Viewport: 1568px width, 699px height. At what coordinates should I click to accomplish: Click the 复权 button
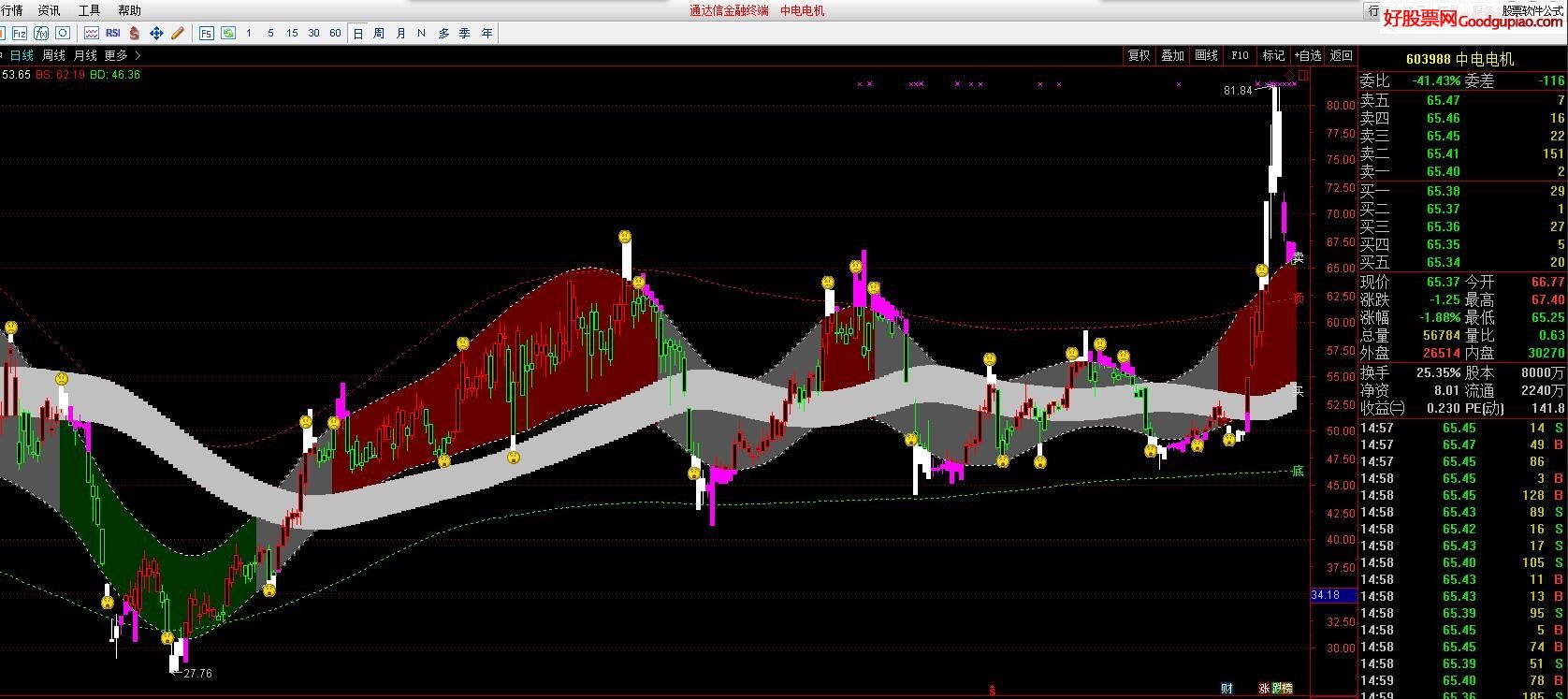coord(1139,55)
